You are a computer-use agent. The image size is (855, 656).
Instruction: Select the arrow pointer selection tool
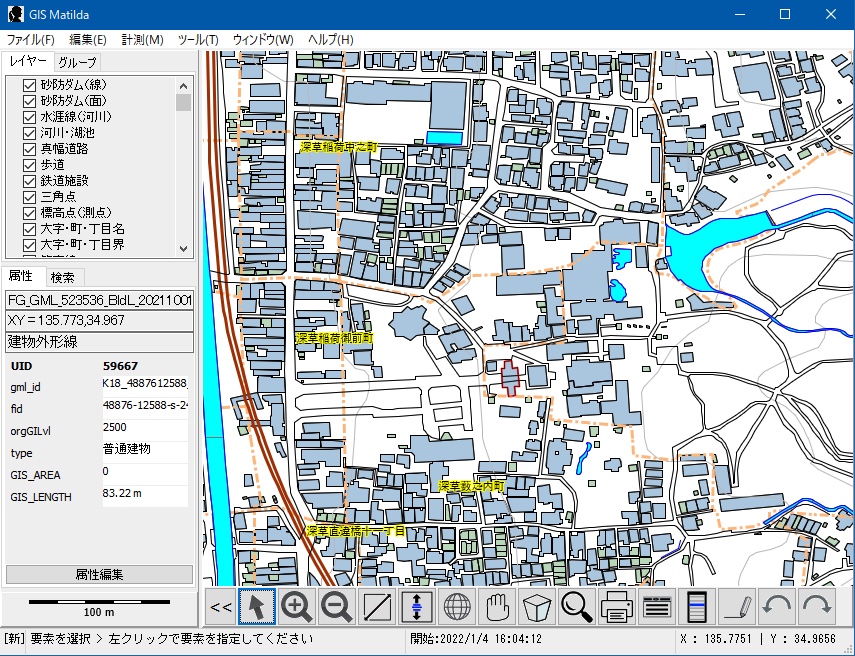pos(257,606)
